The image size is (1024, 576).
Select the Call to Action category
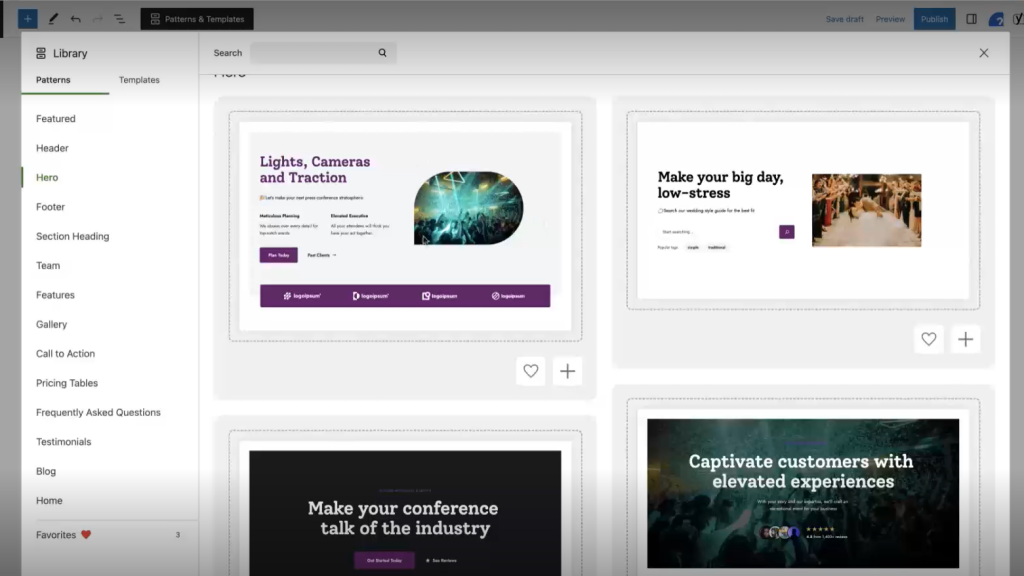(x=65, y=354)
